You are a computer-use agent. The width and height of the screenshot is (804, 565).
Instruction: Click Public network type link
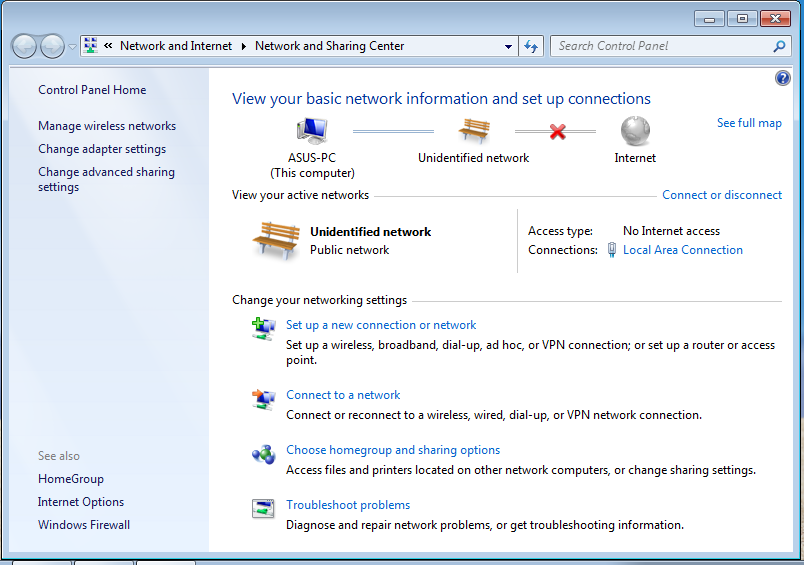pos(349,250)
